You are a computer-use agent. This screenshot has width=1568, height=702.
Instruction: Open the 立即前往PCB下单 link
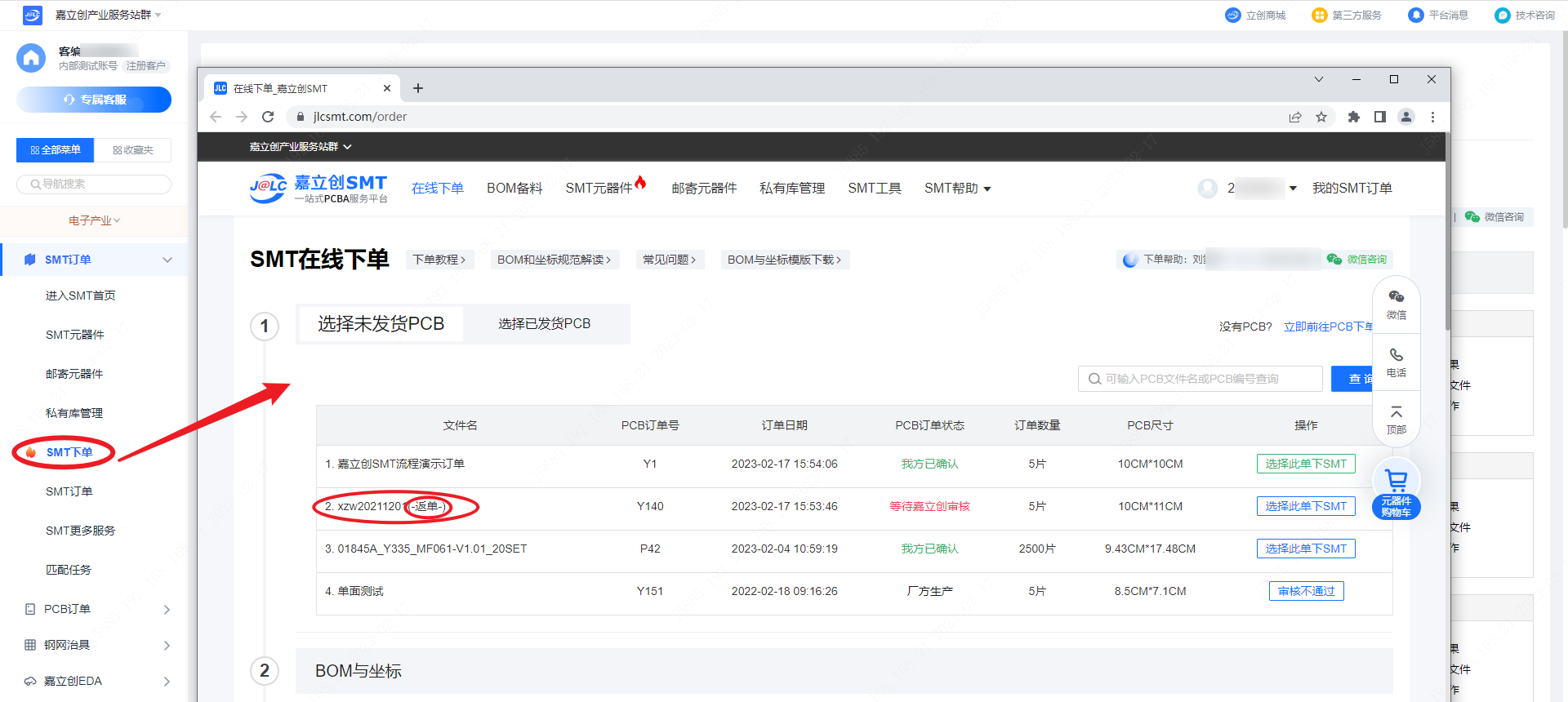pyautogui.click(x=1328, y=327)
